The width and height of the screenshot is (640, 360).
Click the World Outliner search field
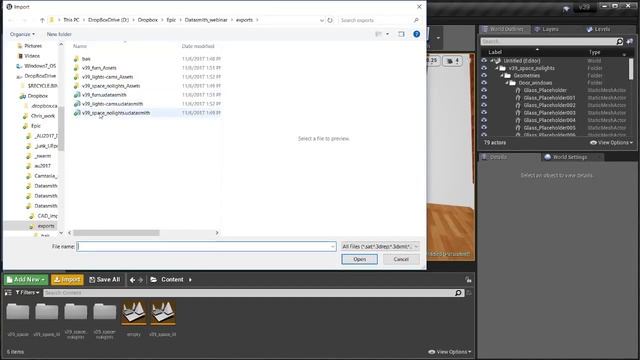(548, 41)
